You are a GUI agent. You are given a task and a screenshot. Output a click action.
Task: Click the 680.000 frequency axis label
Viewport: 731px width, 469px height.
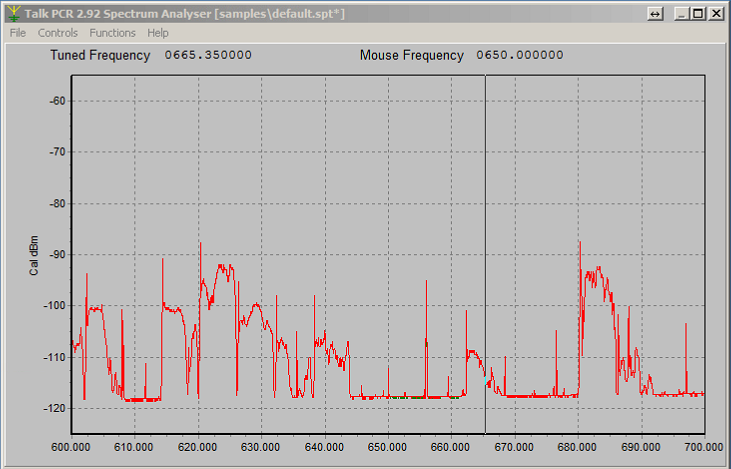(x=578, y=447)
